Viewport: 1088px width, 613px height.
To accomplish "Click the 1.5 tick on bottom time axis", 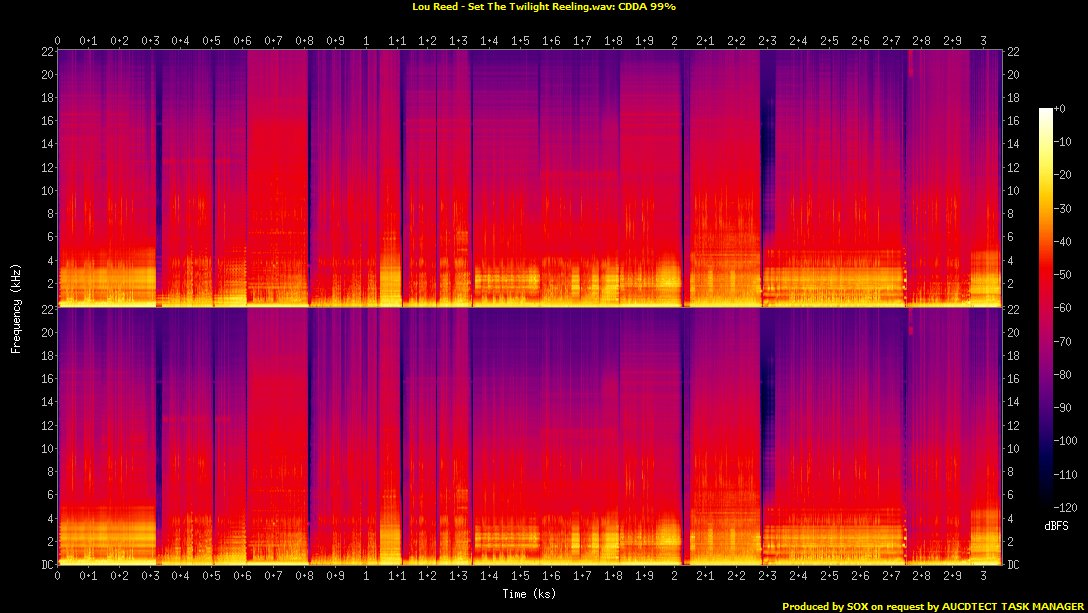I will click(520, 576).
